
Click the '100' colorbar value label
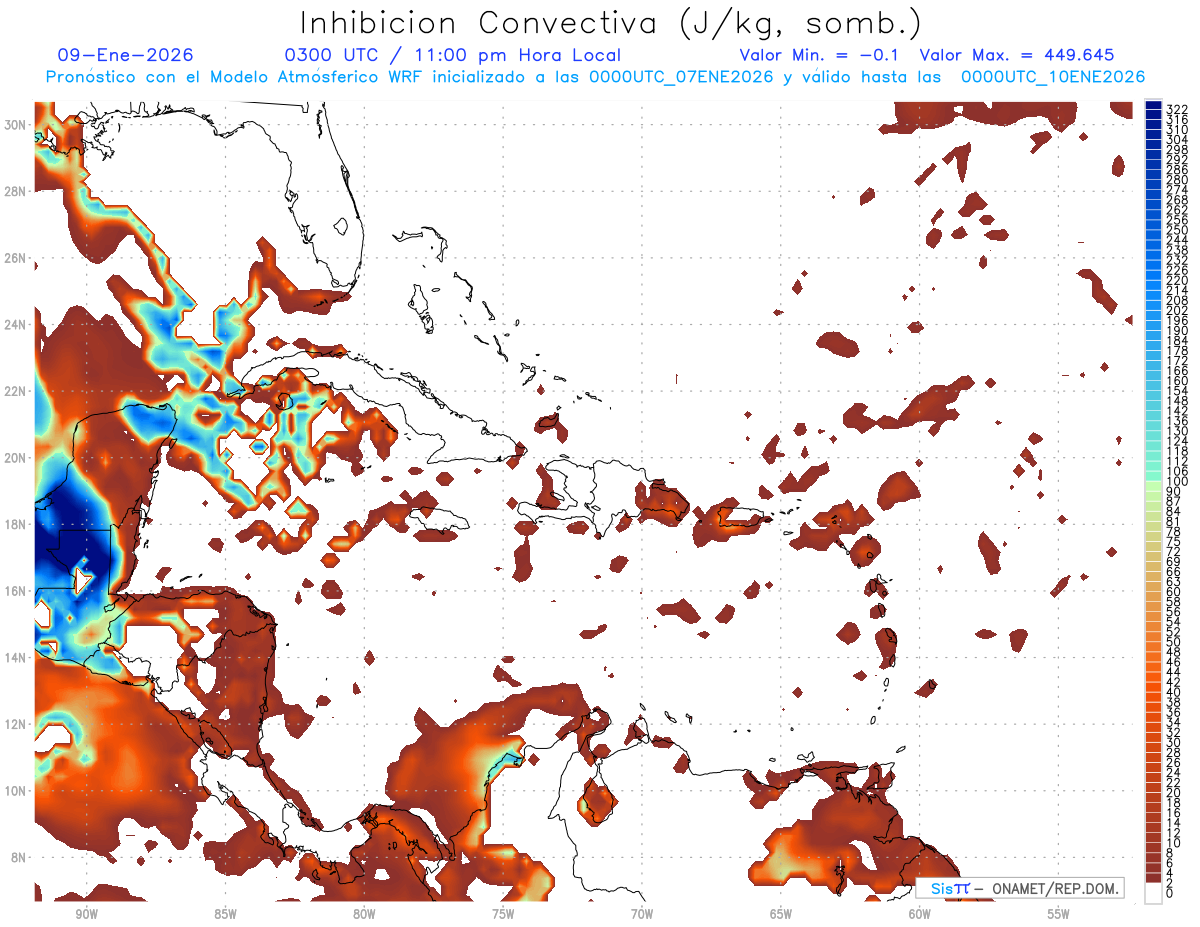click(1177, 483)
